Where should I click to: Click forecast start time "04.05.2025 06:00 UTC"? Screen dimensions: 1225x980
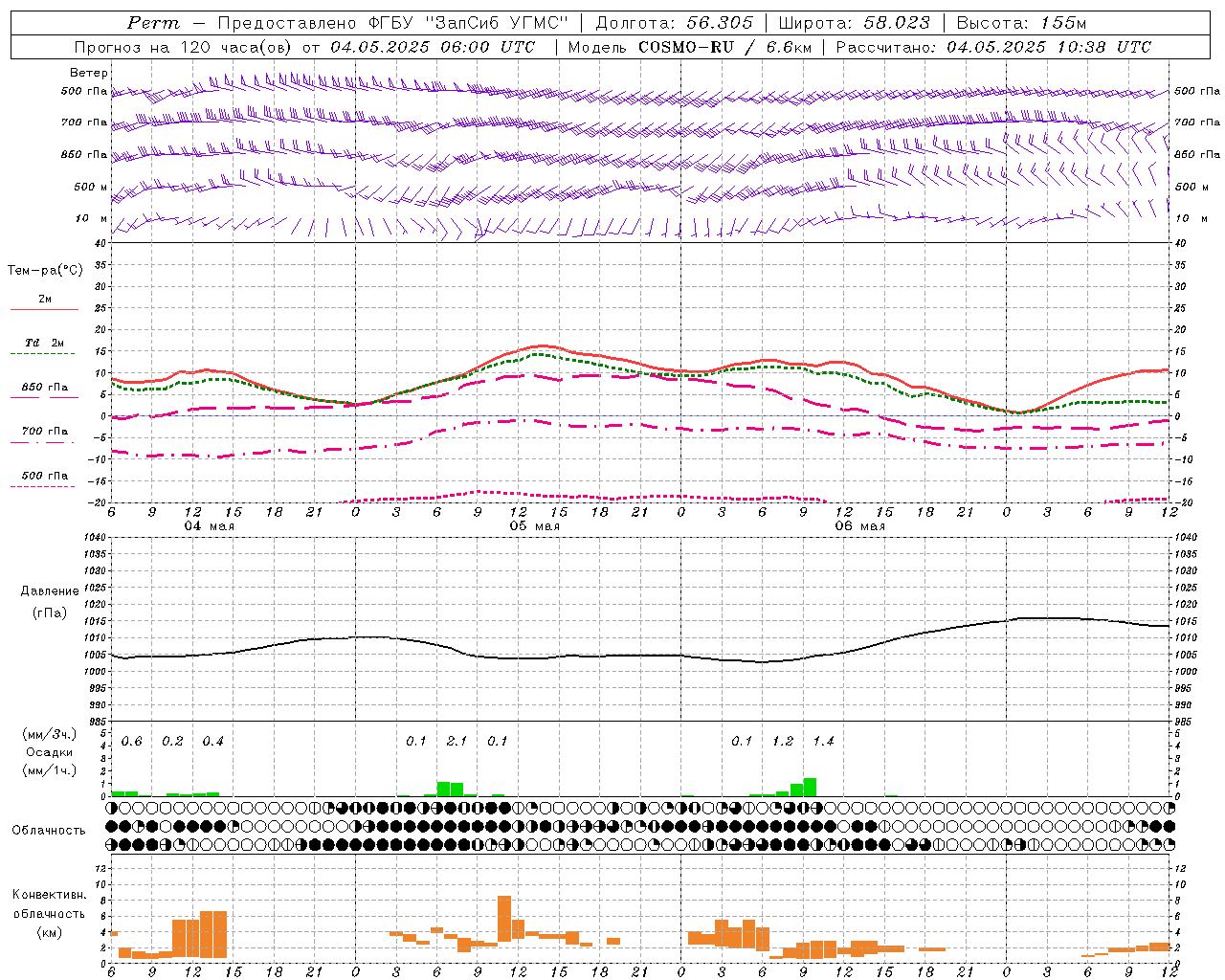click(x=433, y=47)
